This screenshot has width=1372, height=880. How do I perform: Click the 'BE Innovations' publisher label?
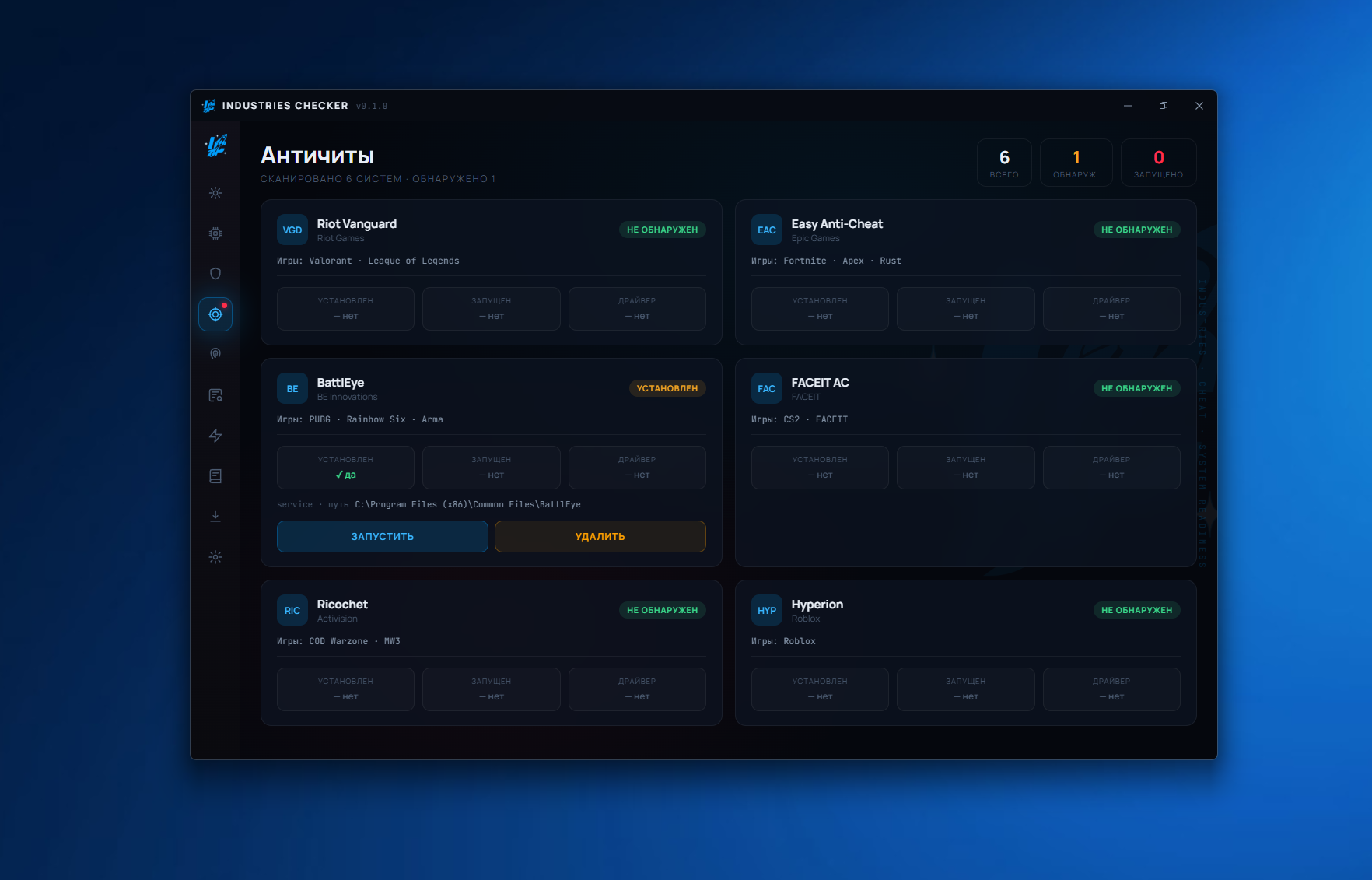(347, 398)
